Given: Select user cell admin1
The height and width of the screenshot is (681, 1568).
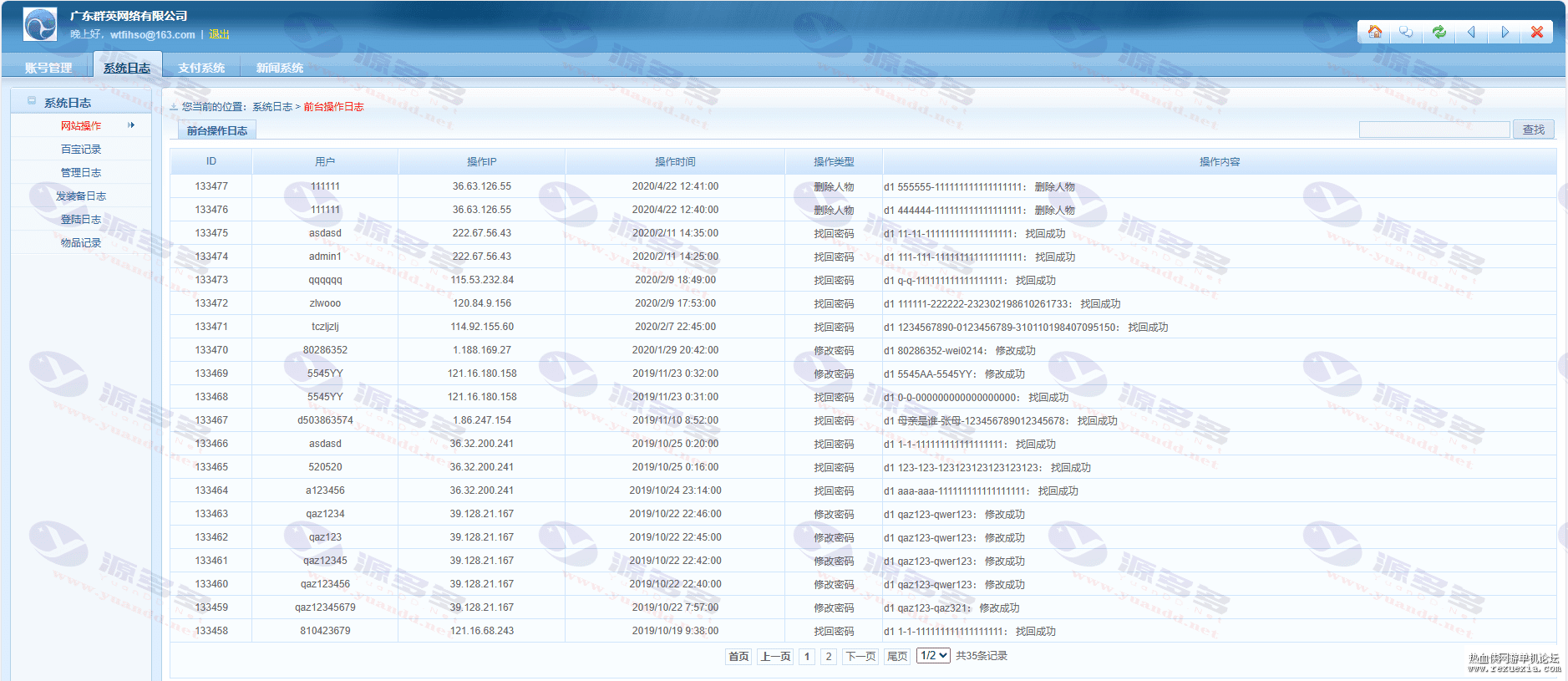Looking at the screenshot, I should tap(325, 257).
